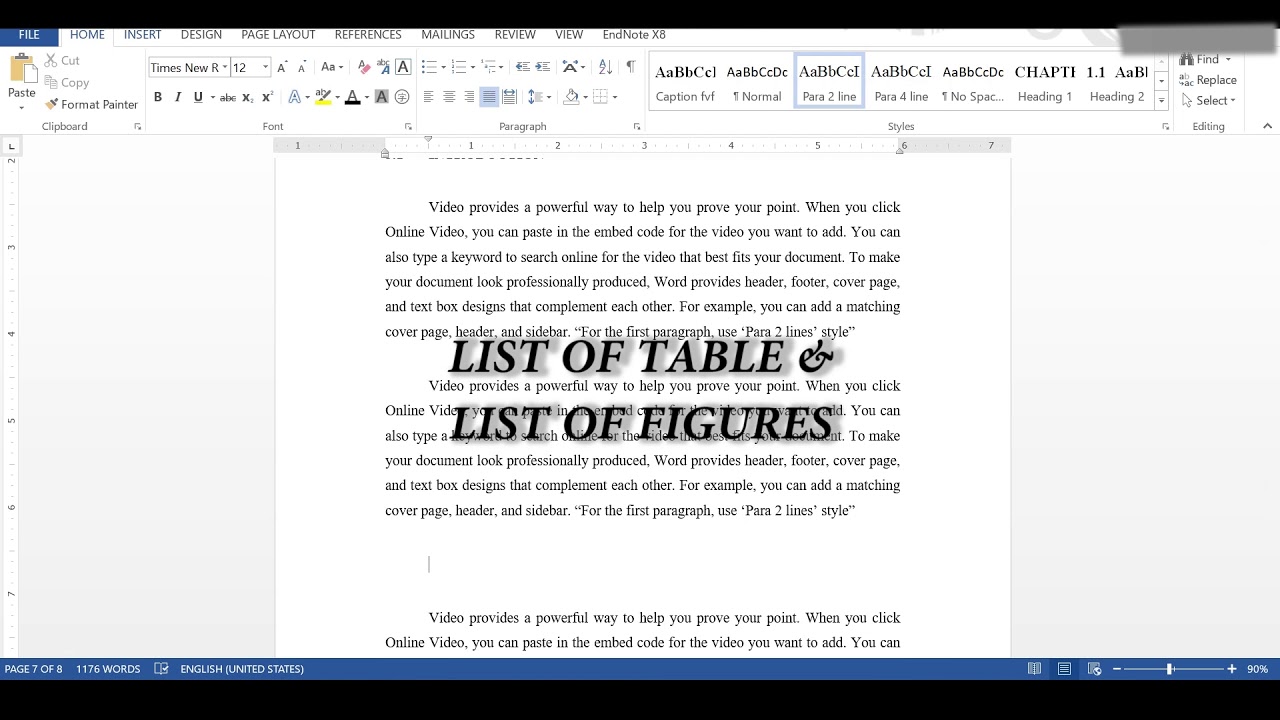Click the 1176 WORDS count
Viewport: 1280px width, 720px height.
pyautogui.click(x=108, y=669)
